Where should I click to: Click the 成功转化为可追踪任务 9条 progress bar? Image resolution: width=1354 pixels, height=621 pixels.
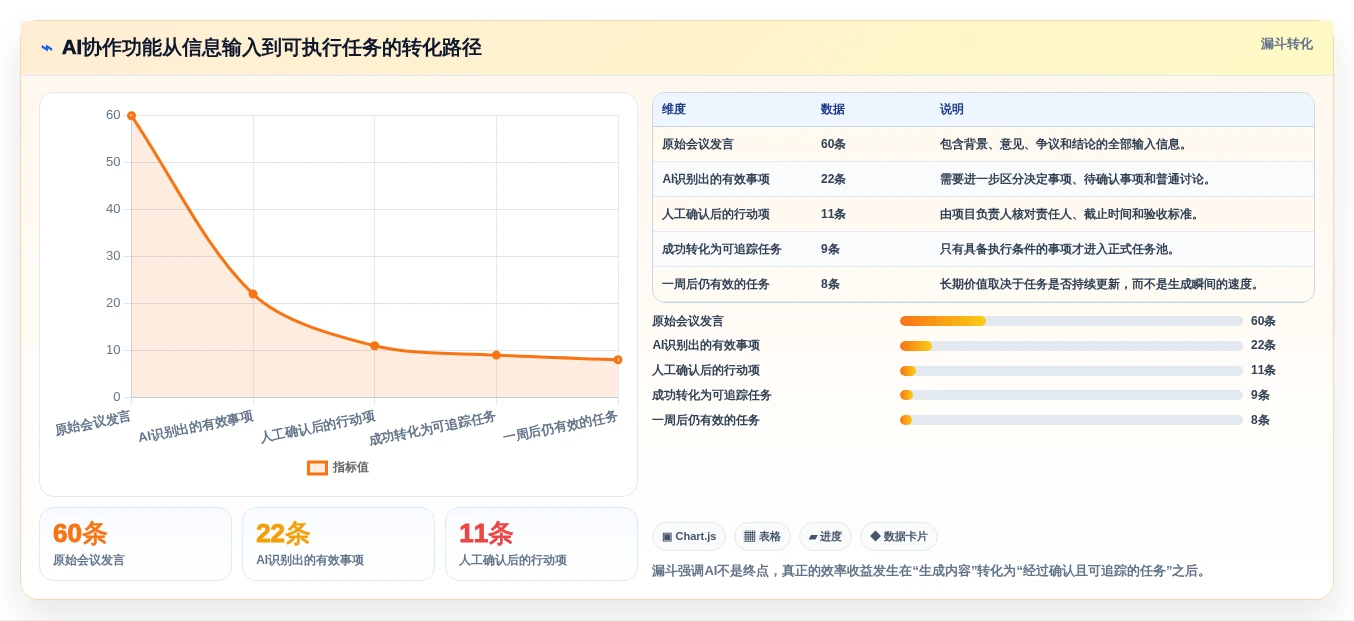pos(1071,395)
